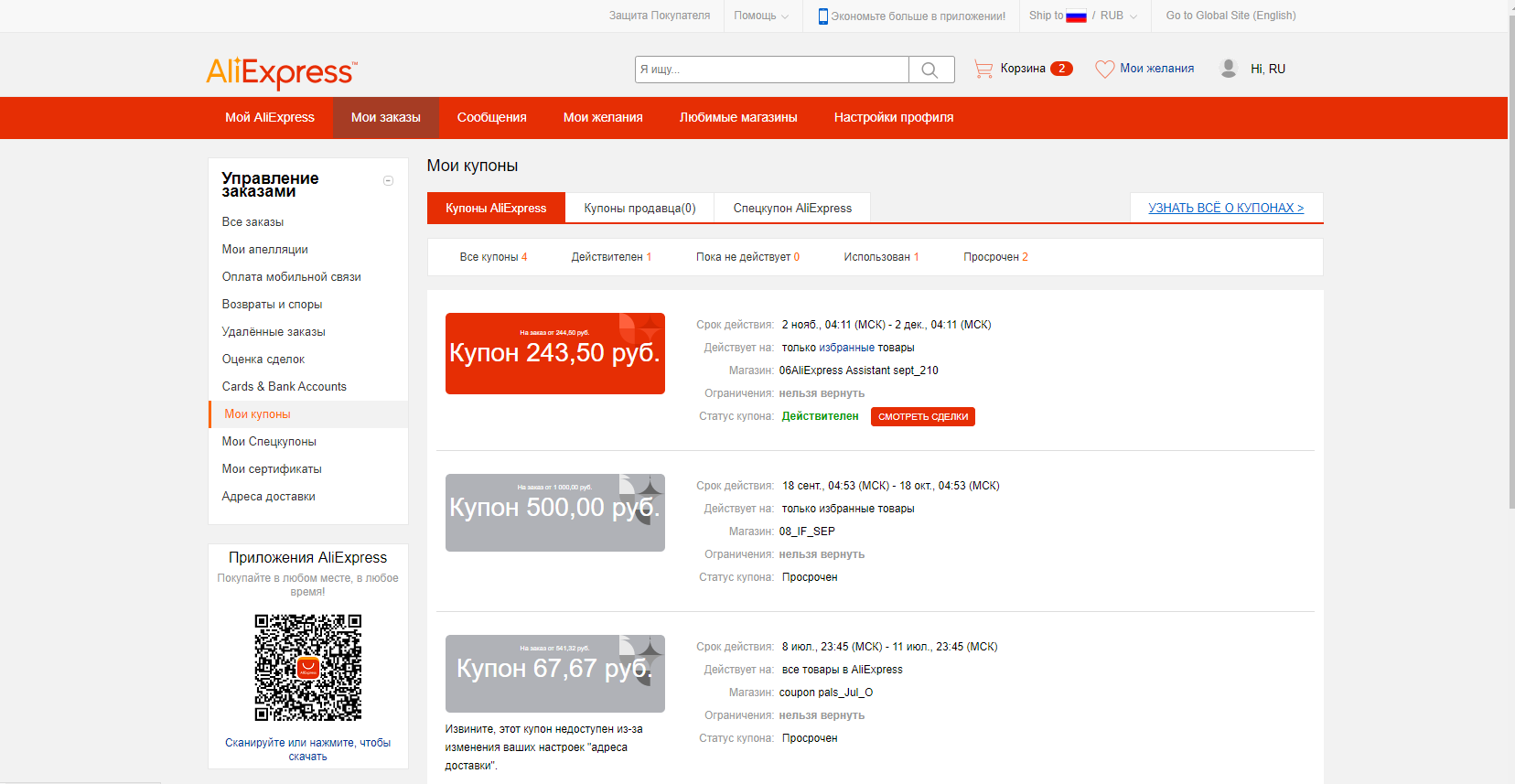Filter by Использован 1
This screenshot has height=784, width=1515.
(x=881, y=257)
